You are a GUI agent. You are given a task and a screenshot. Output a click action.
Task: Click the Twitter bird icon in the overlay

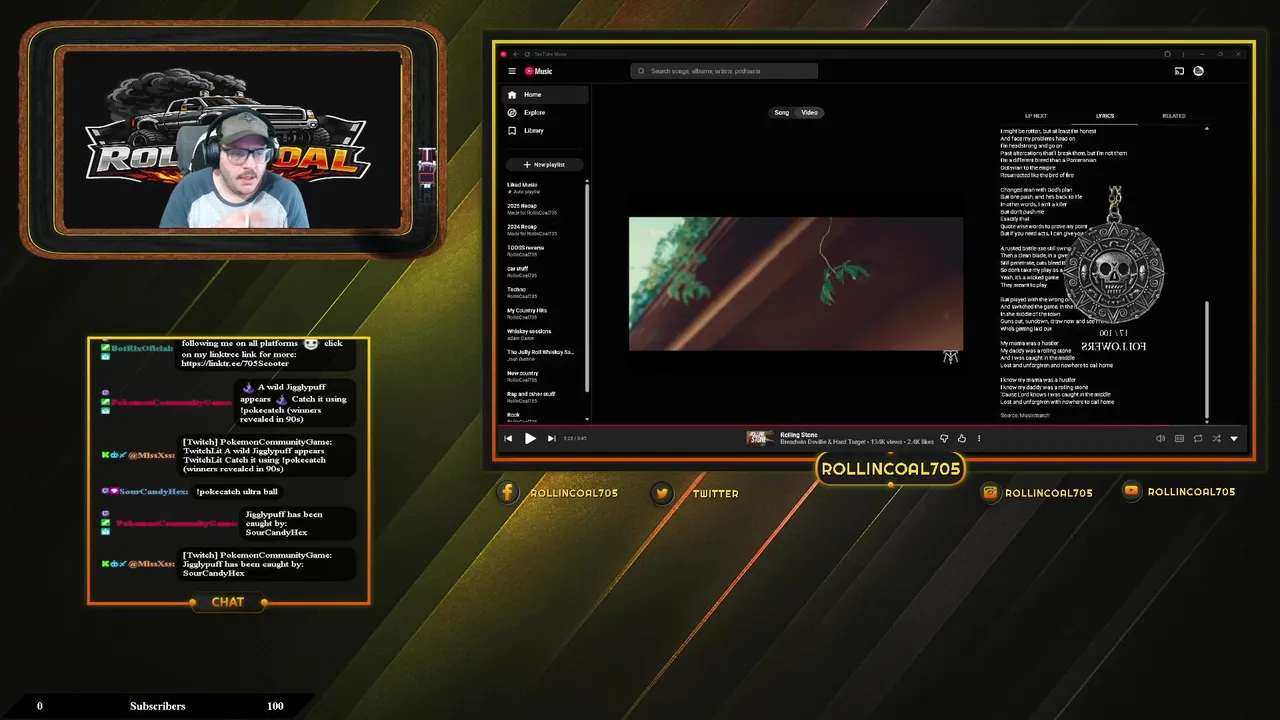click(x=662, y=492)
